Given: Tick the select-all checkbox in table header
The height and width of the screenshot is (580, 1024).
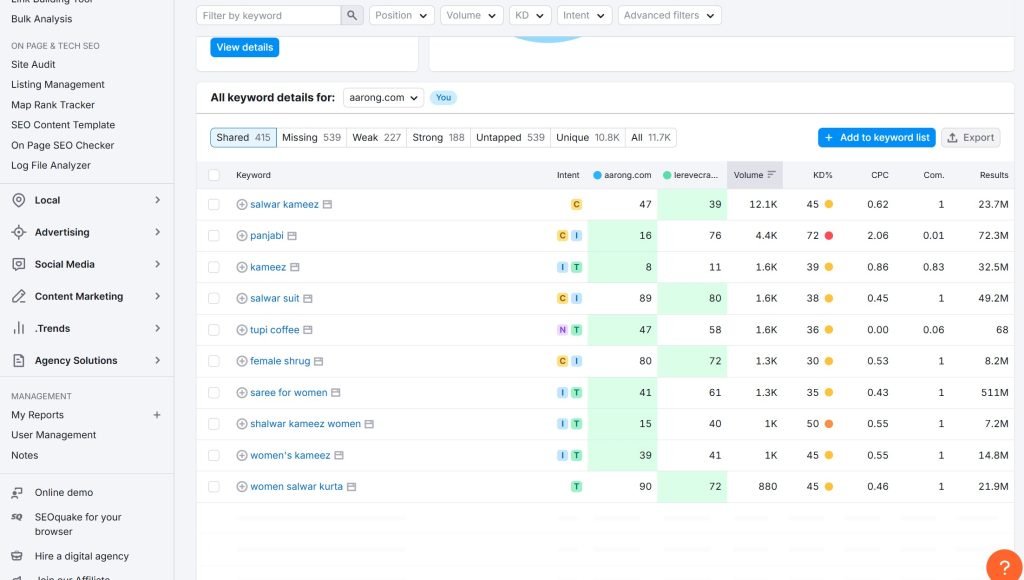Looking at the screenshot, I should pos(214,175).
